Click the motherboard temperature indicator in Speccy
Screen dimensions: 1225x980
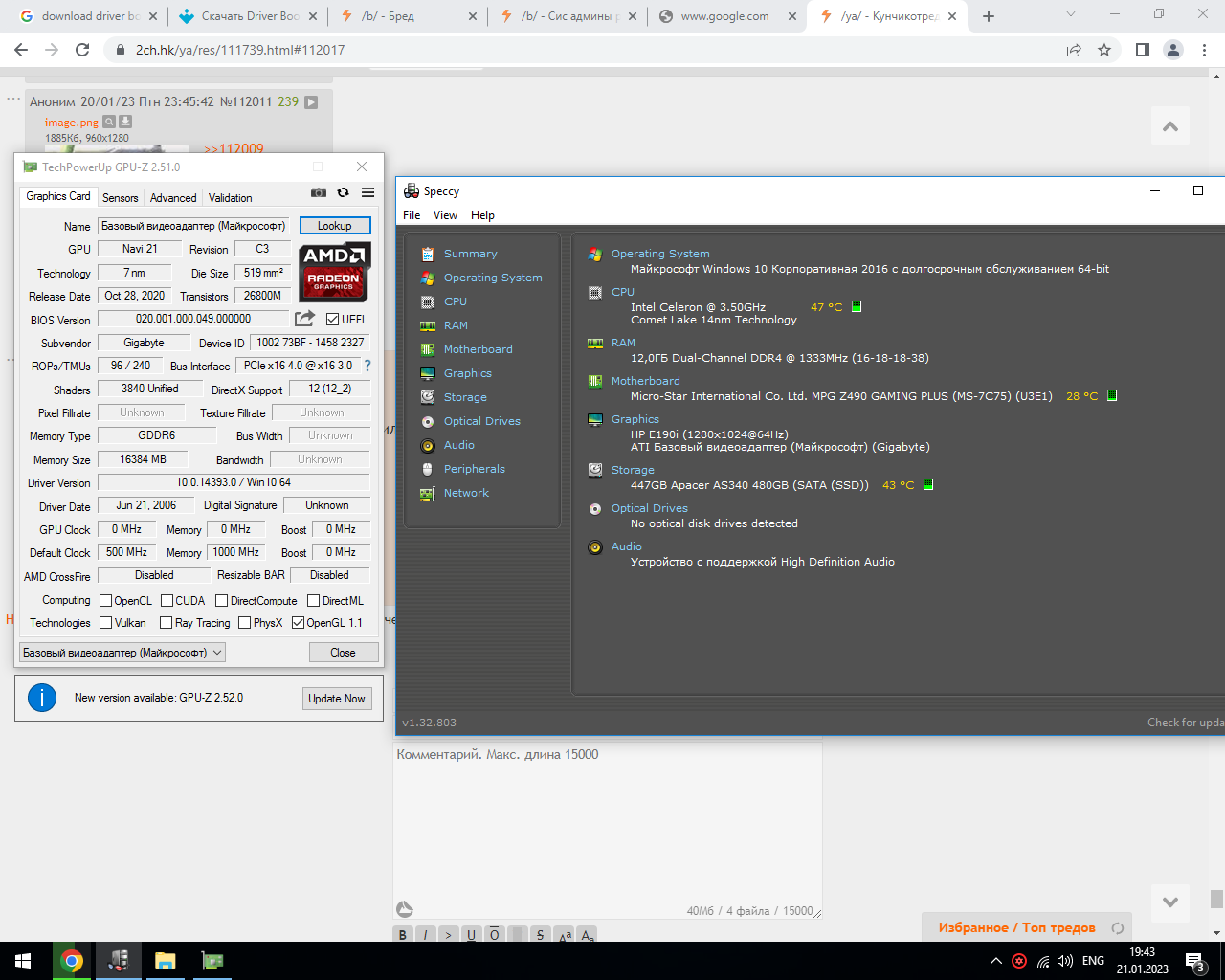pyautogui.click(x=1112, y=395)
